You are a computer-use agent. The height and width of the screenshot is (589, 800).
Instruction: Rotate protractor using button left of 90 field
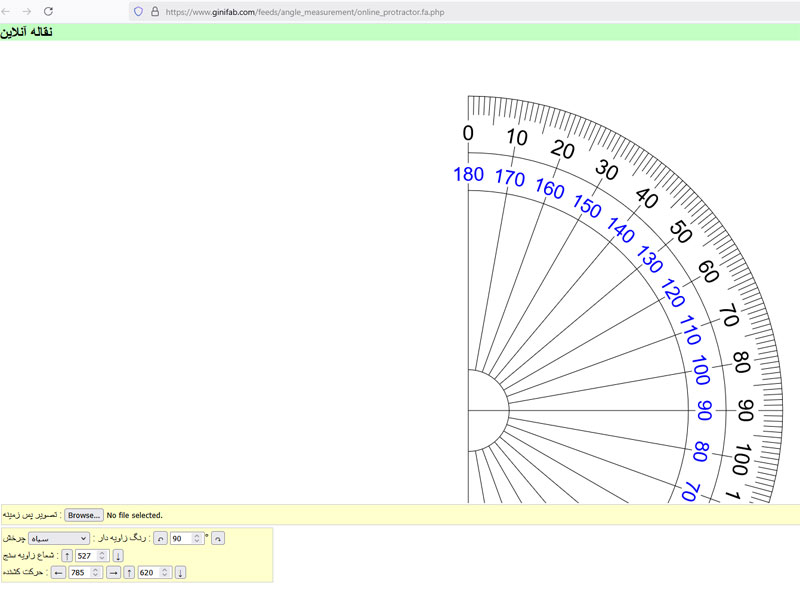pyautogui.click(x=159, y=538)
